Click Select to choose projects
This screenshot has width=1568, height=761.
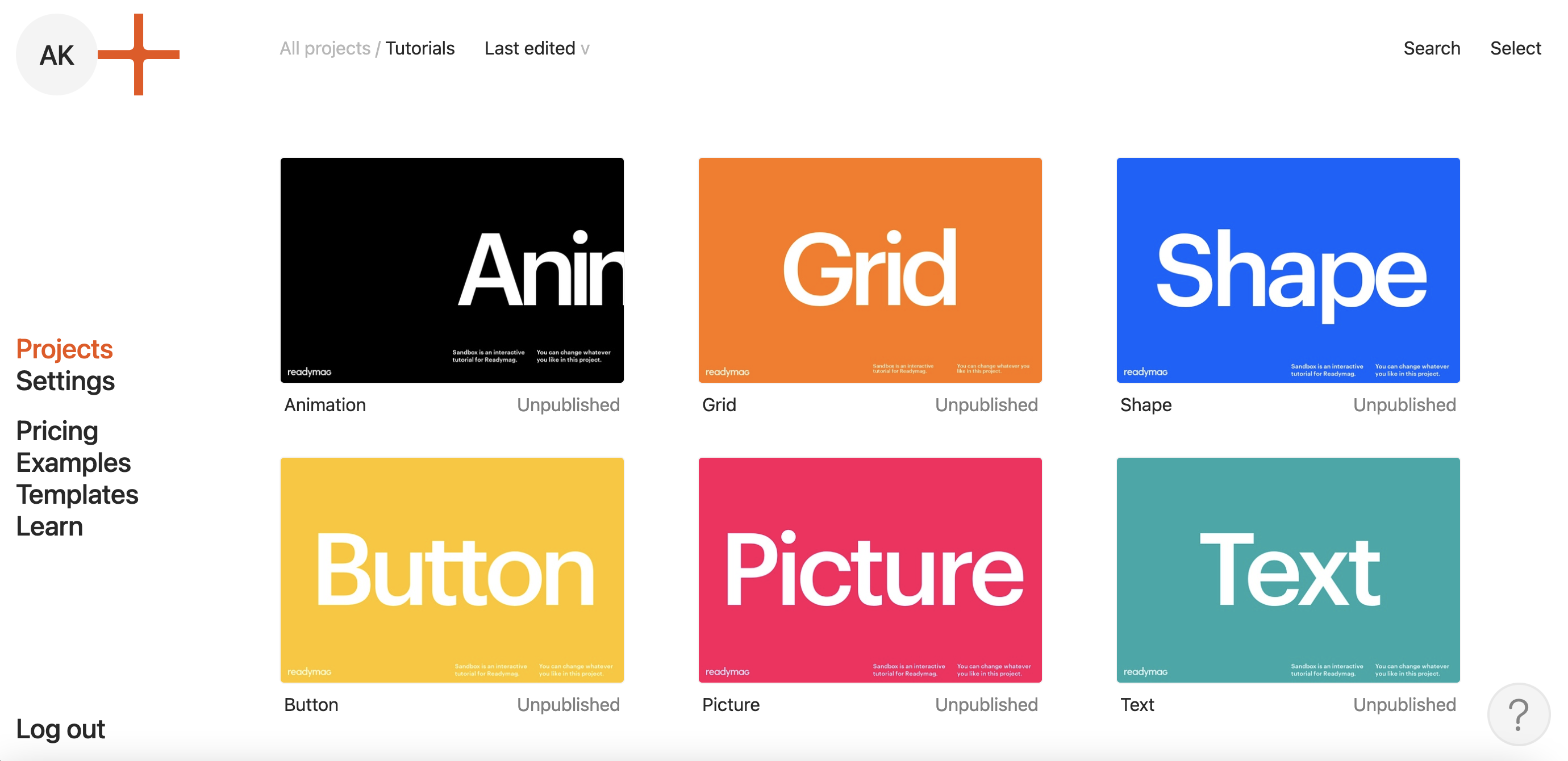coord(1515,48)
